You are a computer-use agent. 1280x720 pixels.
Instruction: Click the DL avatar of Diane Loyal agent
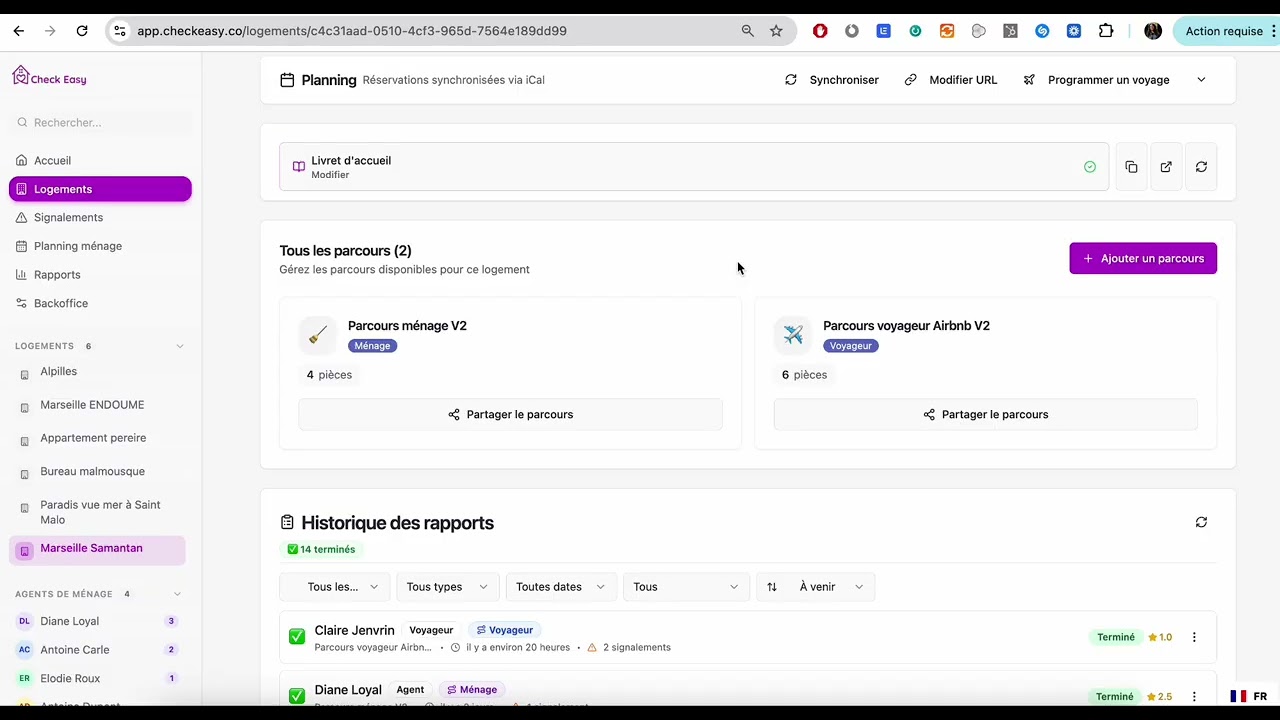pos(24,621)
